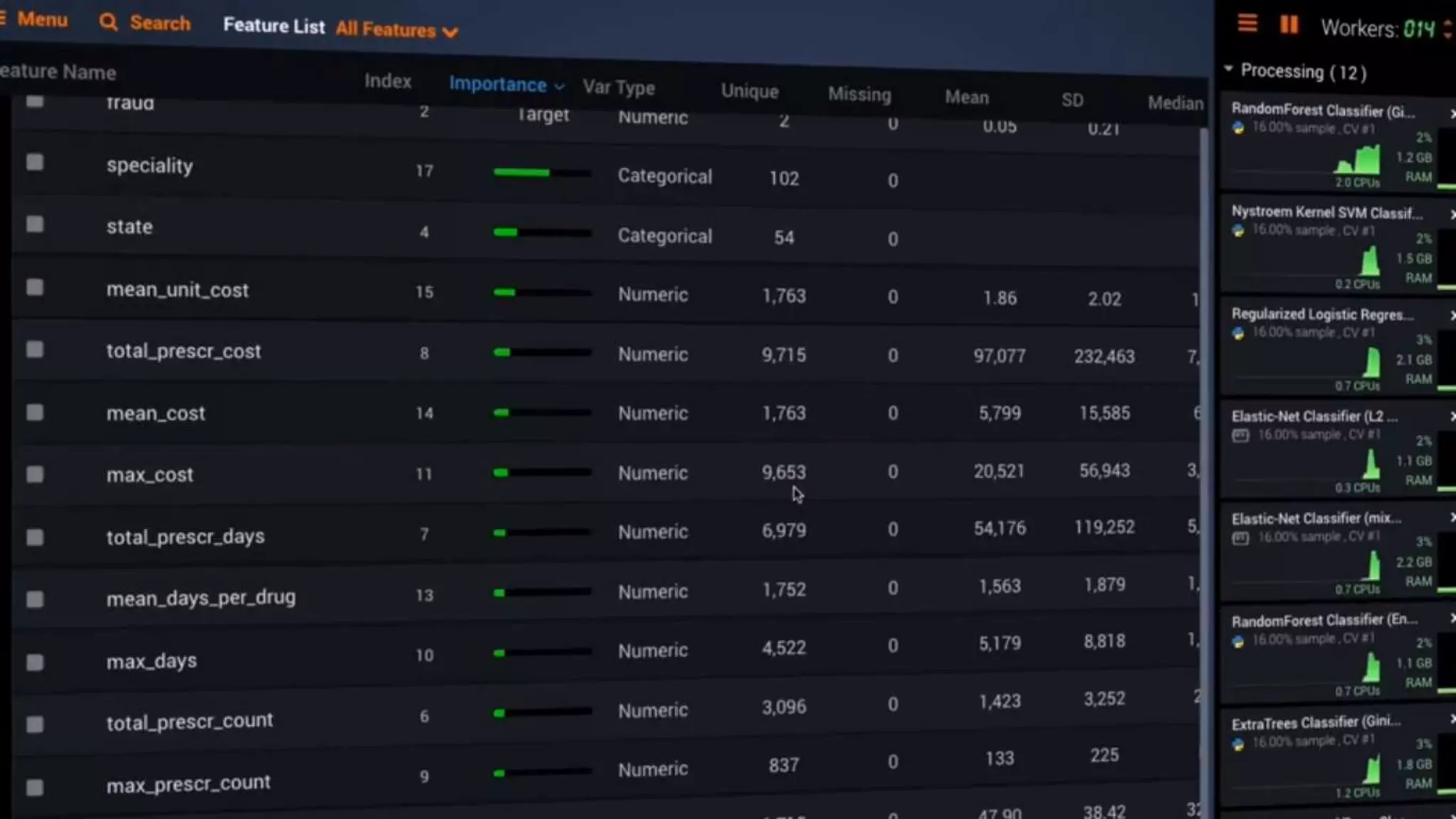Click the Python icon on Nystroem Kernel SVM job
Image resolution: width=1456 pixels, height=819 pixels.
coord(1238,230)
